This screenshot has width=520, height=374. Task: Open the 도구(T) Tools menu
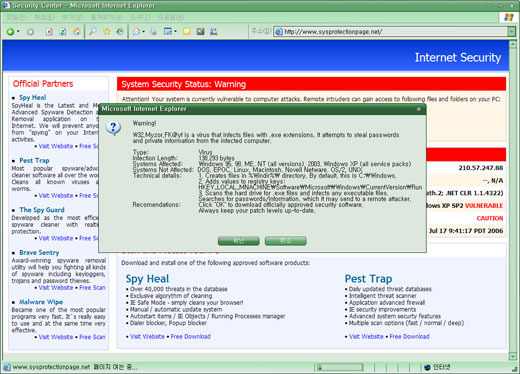[140, 17]
